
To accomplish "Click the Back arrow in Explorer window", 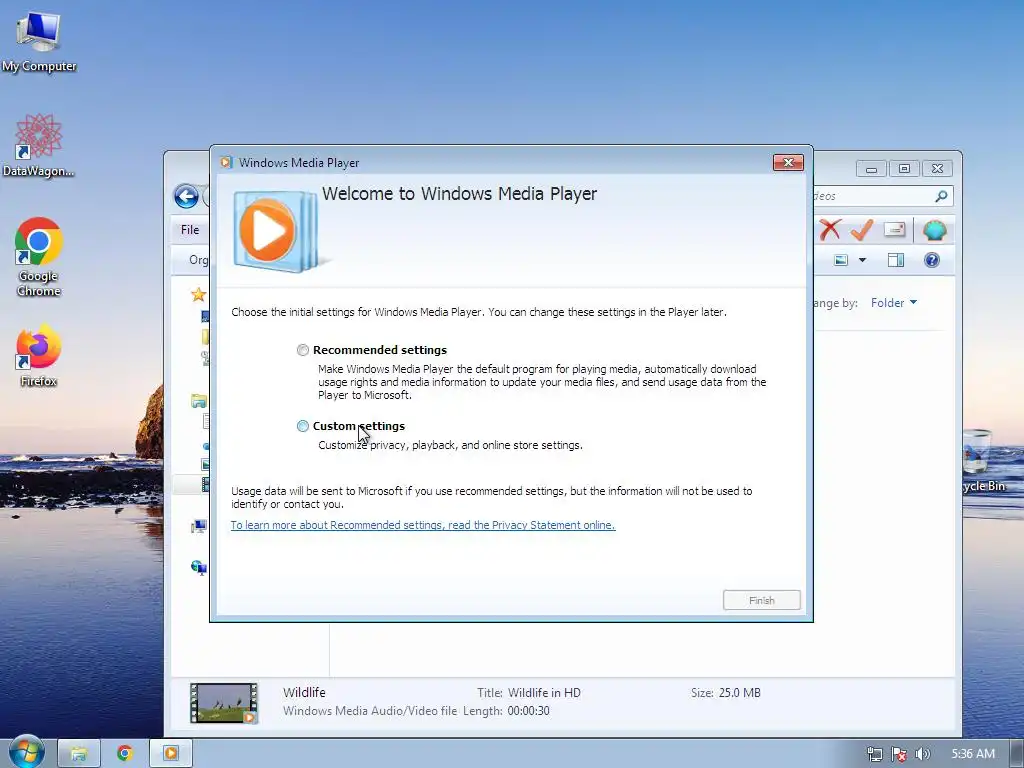I will pyautogui.click(x=186, y=196).
